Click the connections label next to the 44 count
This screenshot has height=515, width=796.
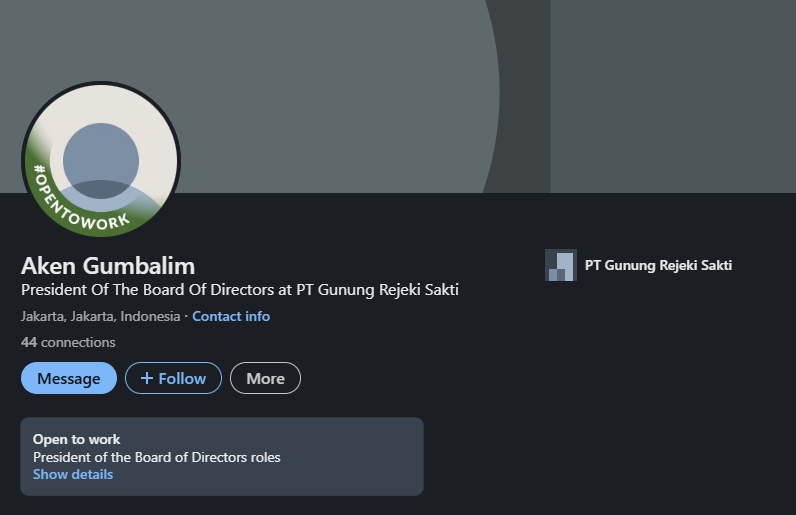78,342
